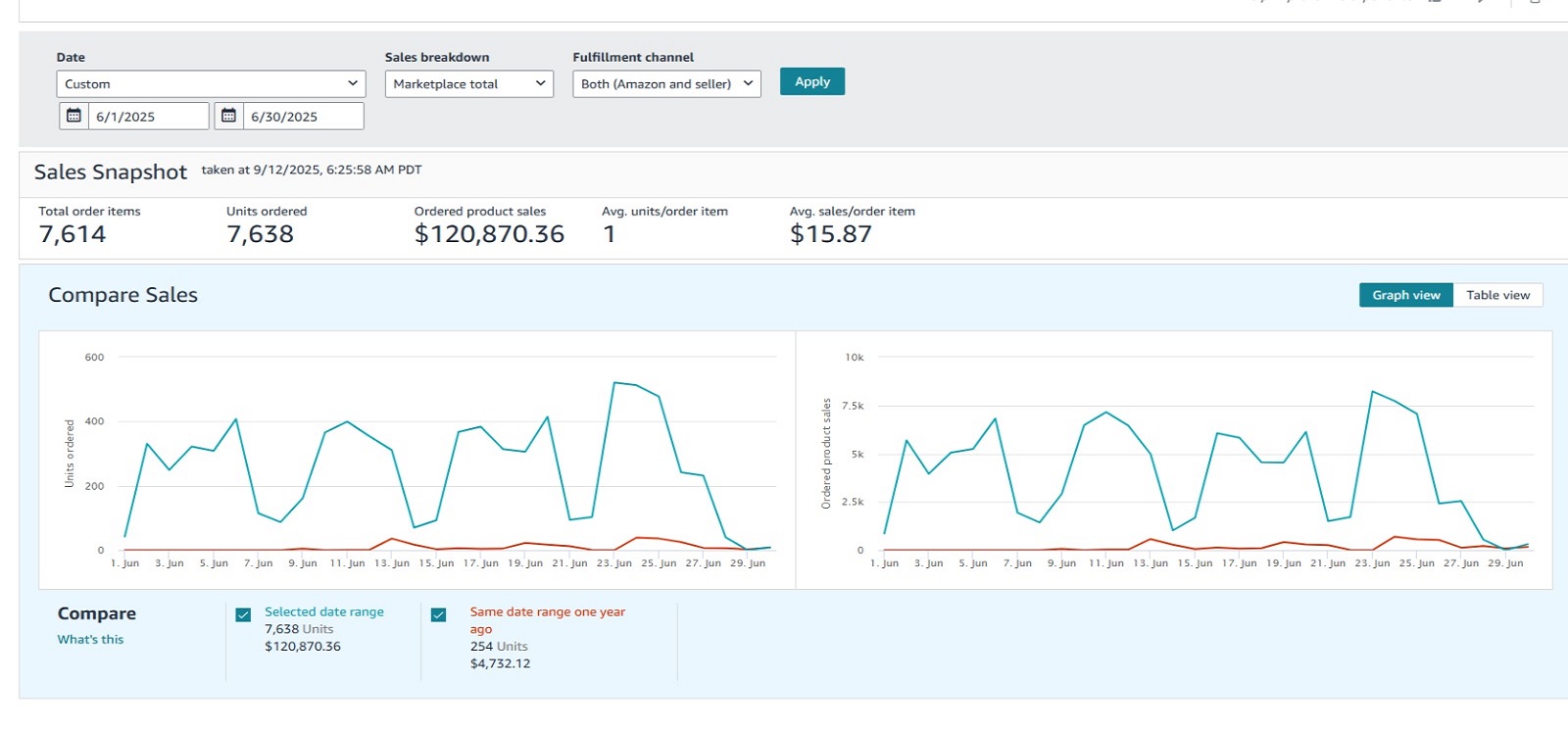The height and width of the screenshot is (730, 1568).
Task: Open the end date calendar picker
Action: point(228,116)
